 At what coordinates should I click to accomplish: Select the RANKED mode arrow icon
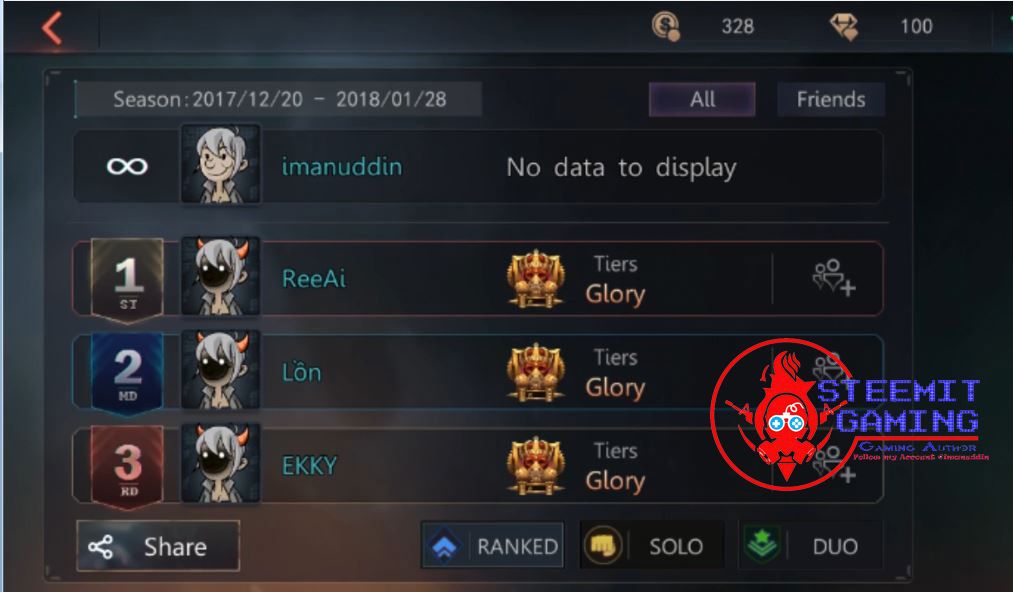[x=443, y=547]
